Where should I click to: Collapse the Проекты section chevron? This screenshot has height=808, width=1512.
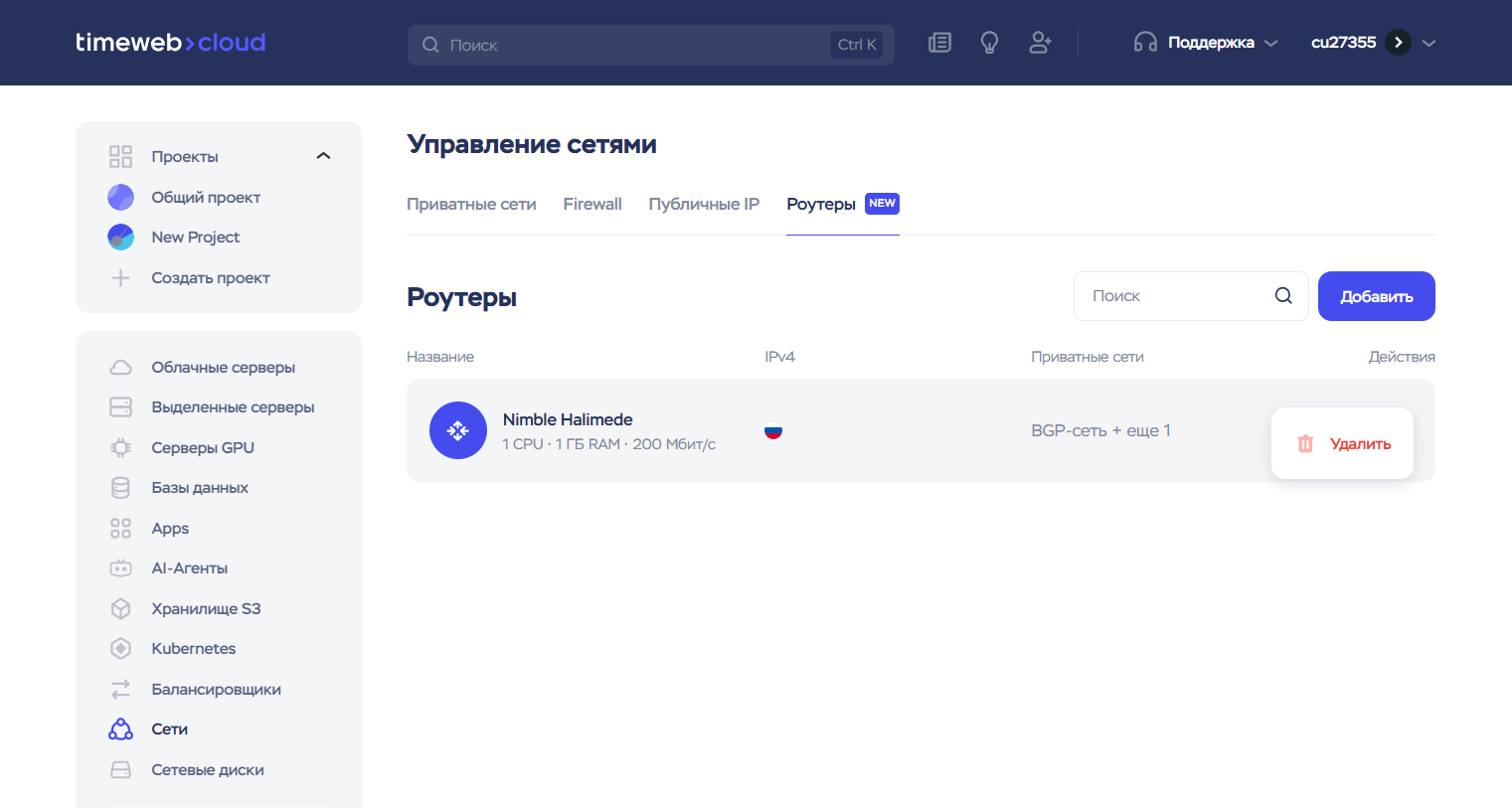(323, 156)
